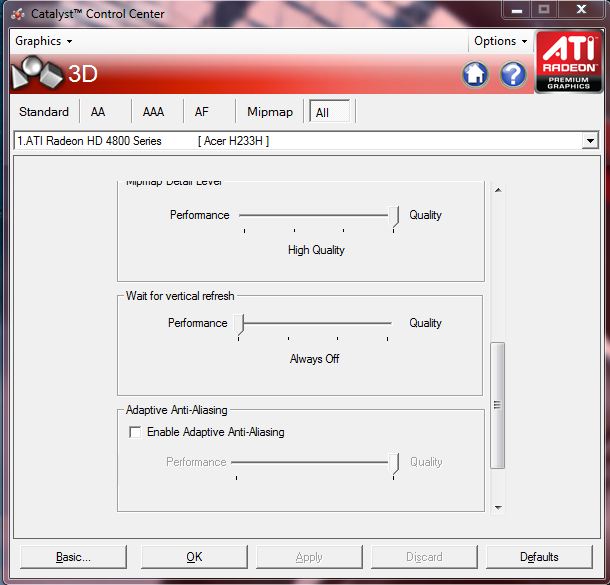Image resolution: width=610 pixels, height=585 pixels.
Task: Select the All tab
Action: 329,112
